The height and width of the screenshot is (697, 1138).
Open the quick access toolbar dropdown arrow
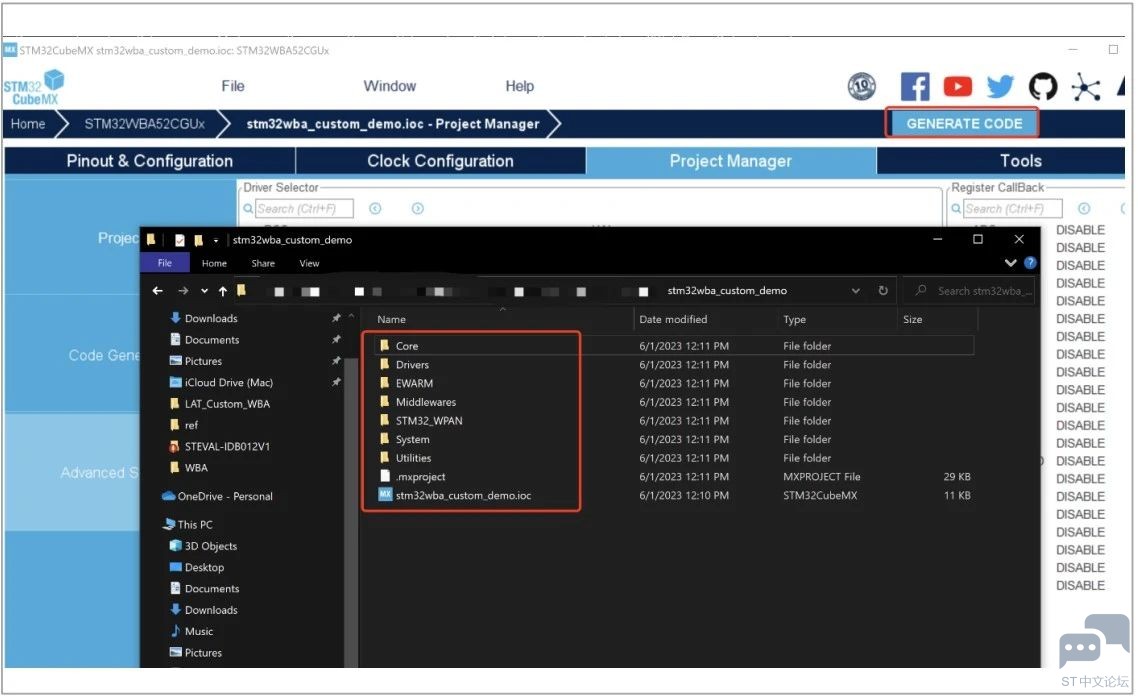tap(216, 240)
